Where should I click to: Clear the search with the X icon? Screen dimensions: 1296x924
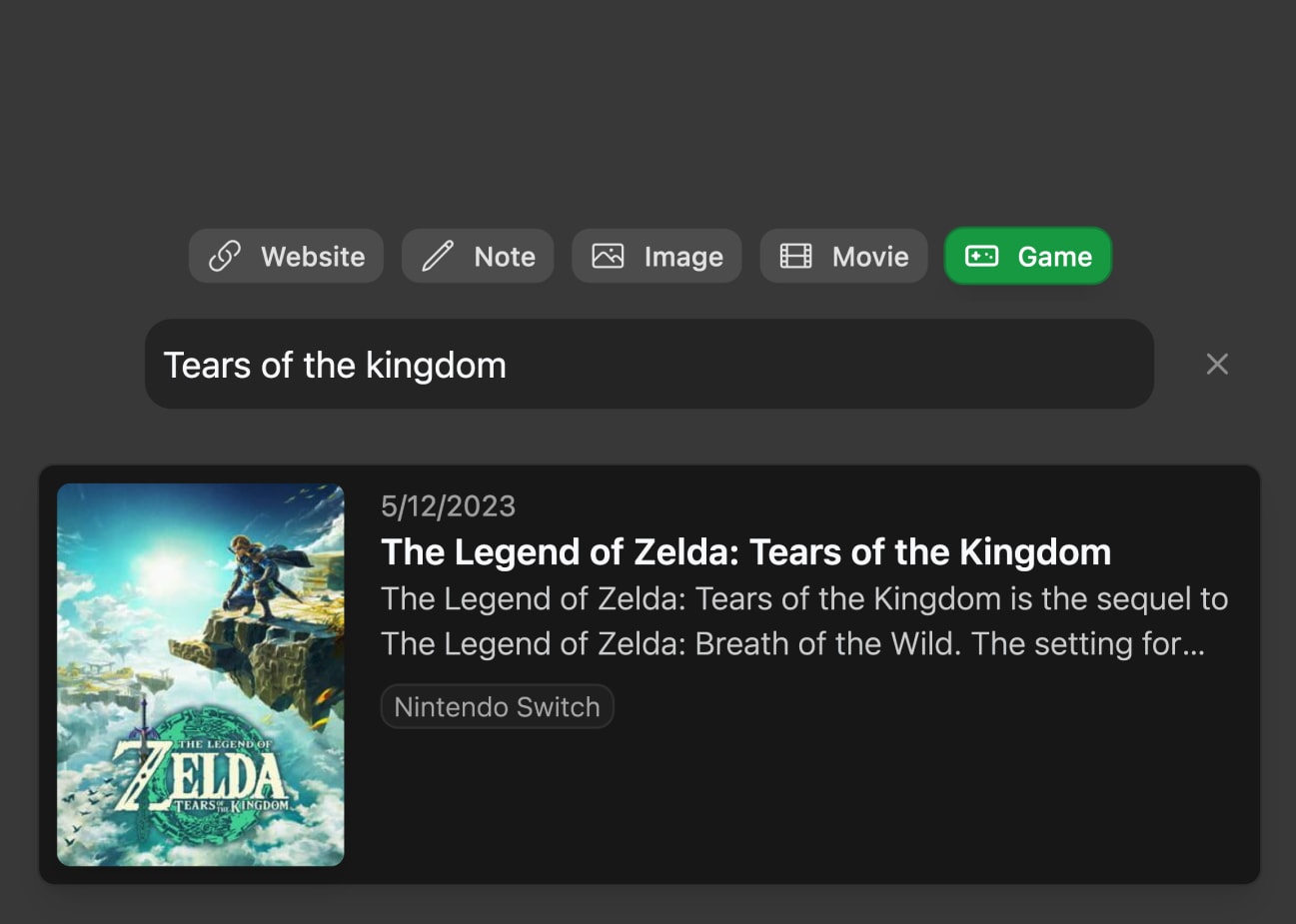(x=1216, y=365)
